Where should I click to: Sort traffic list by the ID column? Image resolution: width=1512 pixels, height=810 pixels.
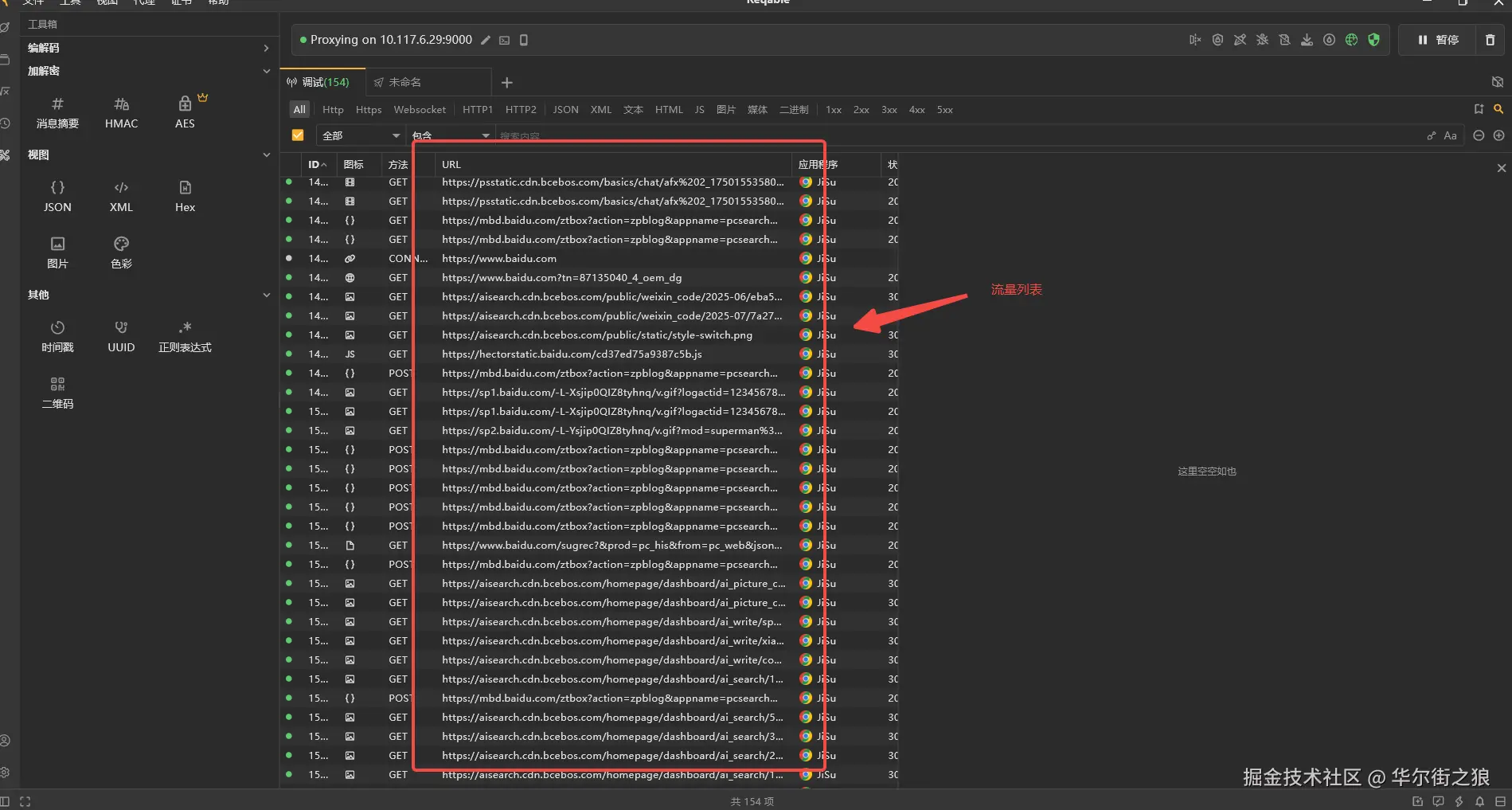point(317,164)
